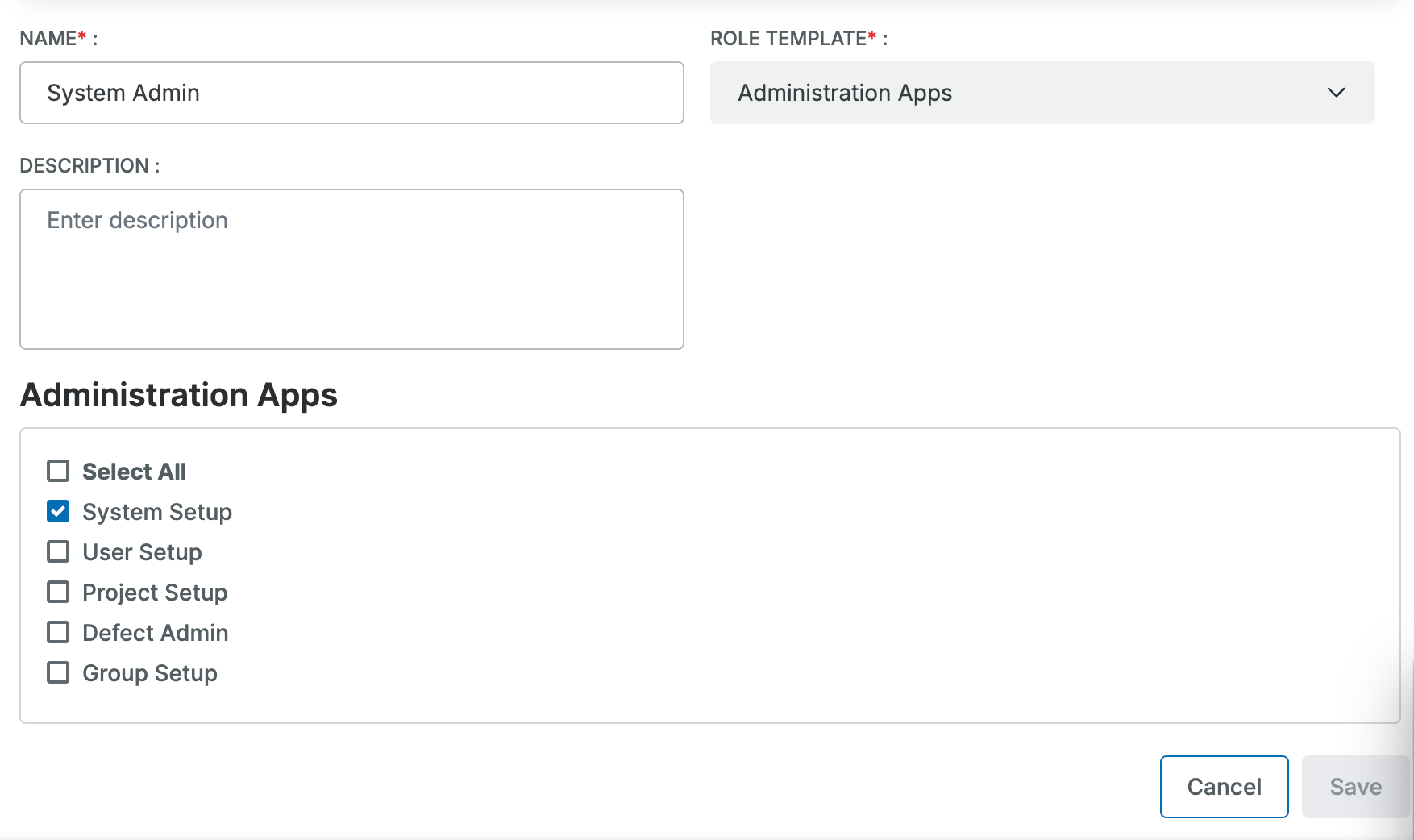The image size is (1414, 840).
Task: Click the Enter description placeholder
Action: [x=137, y=219]
